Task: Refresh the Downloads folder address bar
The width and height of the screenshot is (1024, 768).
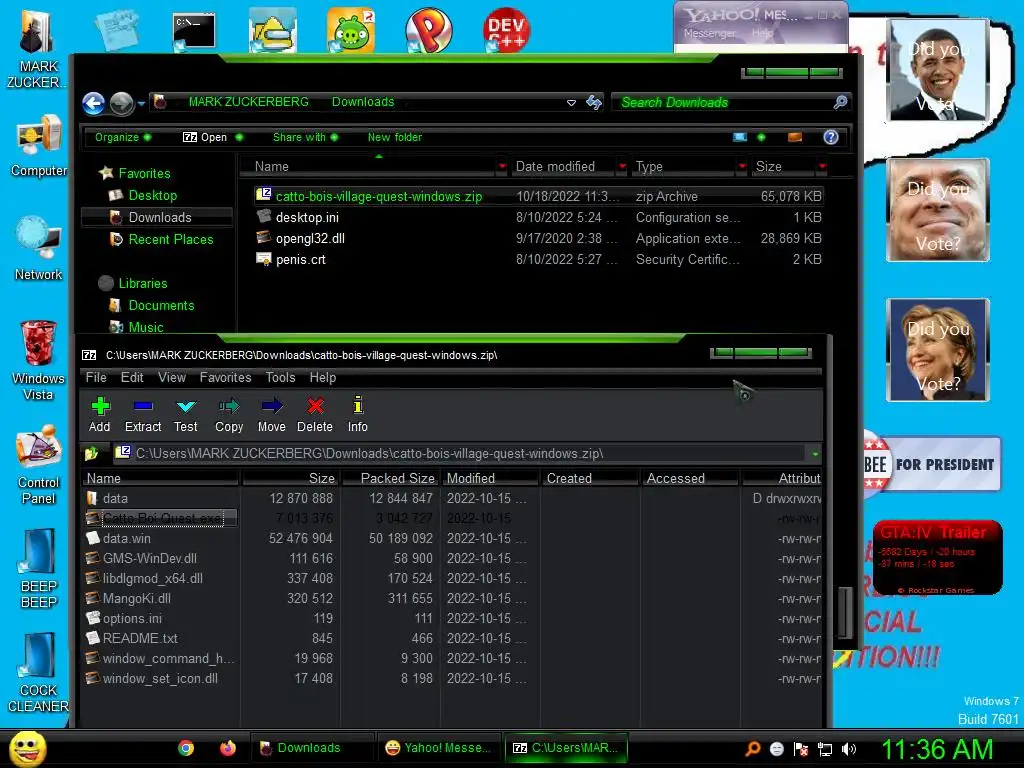Action: (x=594, y=103)
